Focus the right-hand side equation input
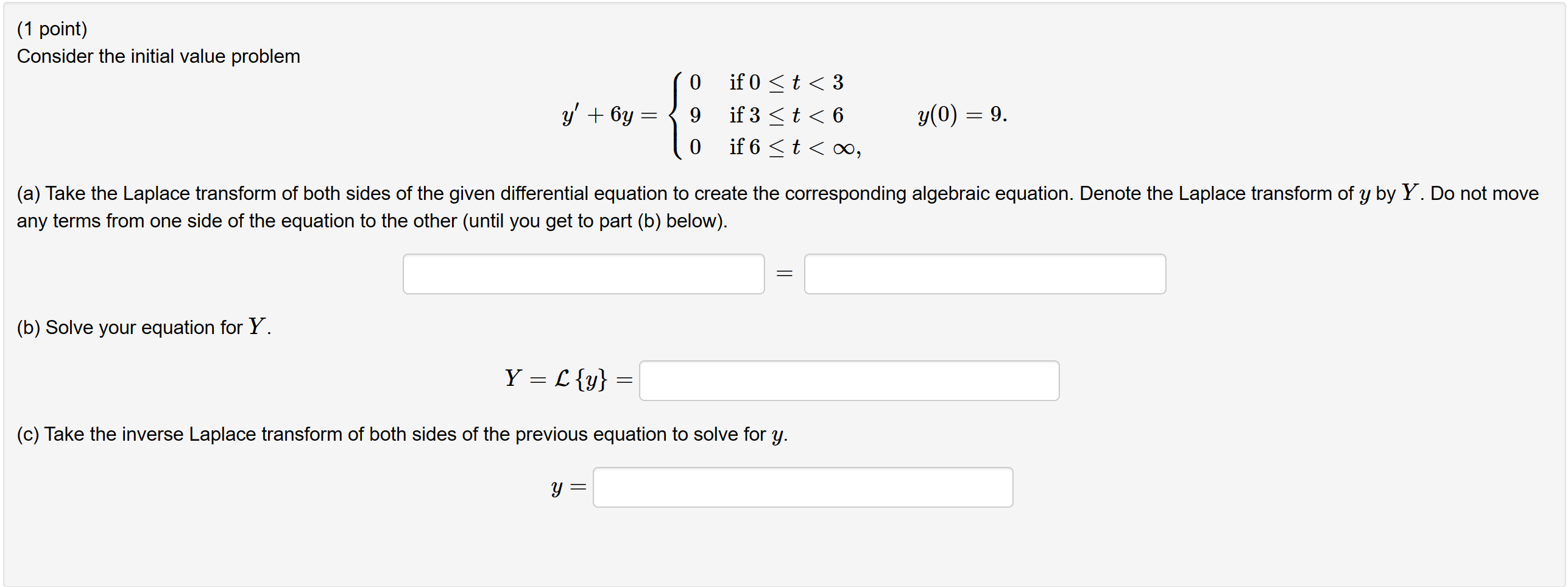This screenshot has width=1568, height=587. [x=984, y=274]
